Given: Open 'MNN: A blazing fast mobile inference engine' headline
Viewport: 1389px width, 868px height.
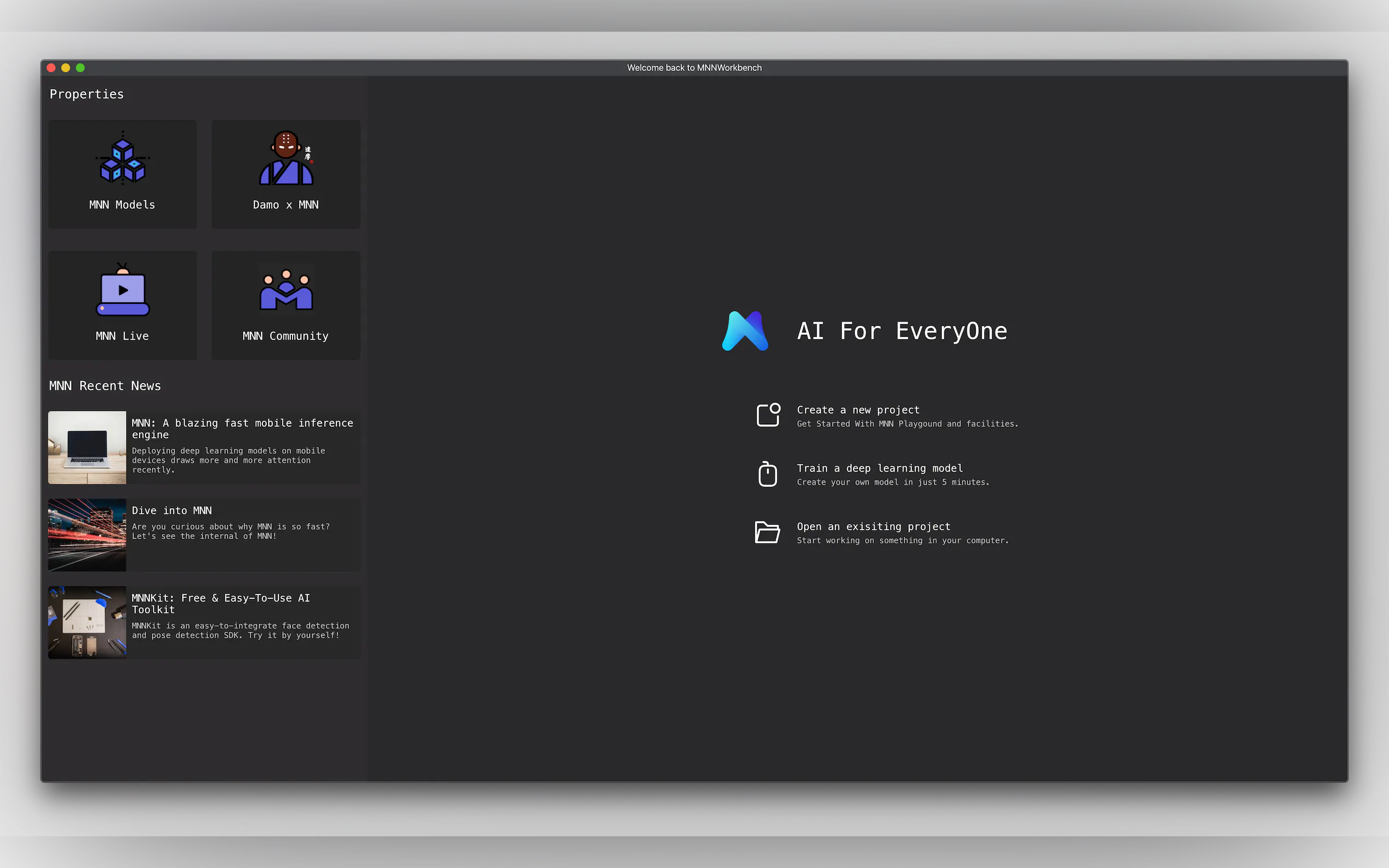Looking at the screenshot, I should [x=242, y=428].
